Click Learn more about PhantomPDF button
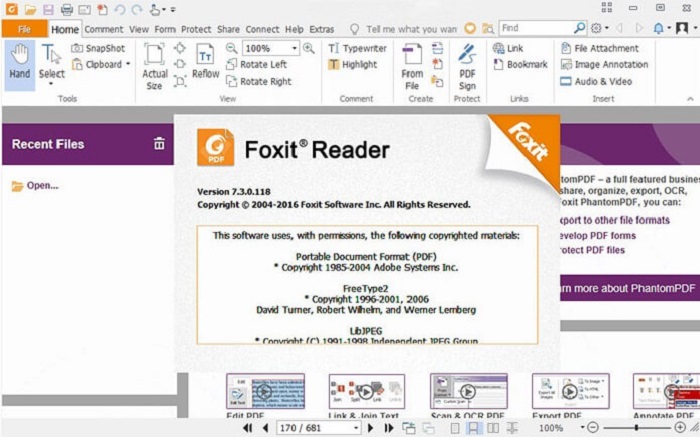Viewport: 700px width, 437px height. (629, 288)
